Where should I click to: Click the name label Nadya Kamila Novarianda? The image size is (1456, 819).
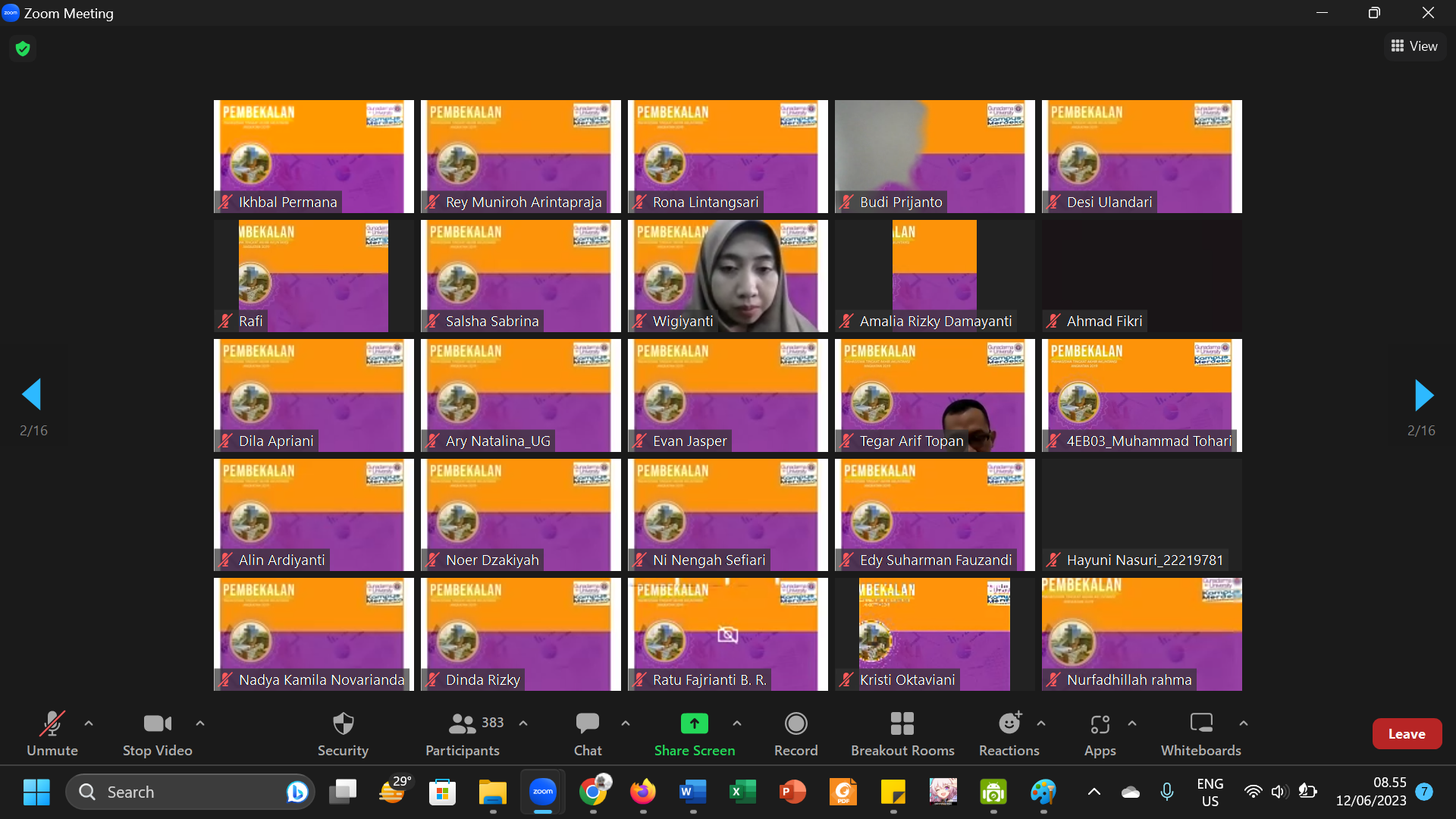(x=322, y=680)
